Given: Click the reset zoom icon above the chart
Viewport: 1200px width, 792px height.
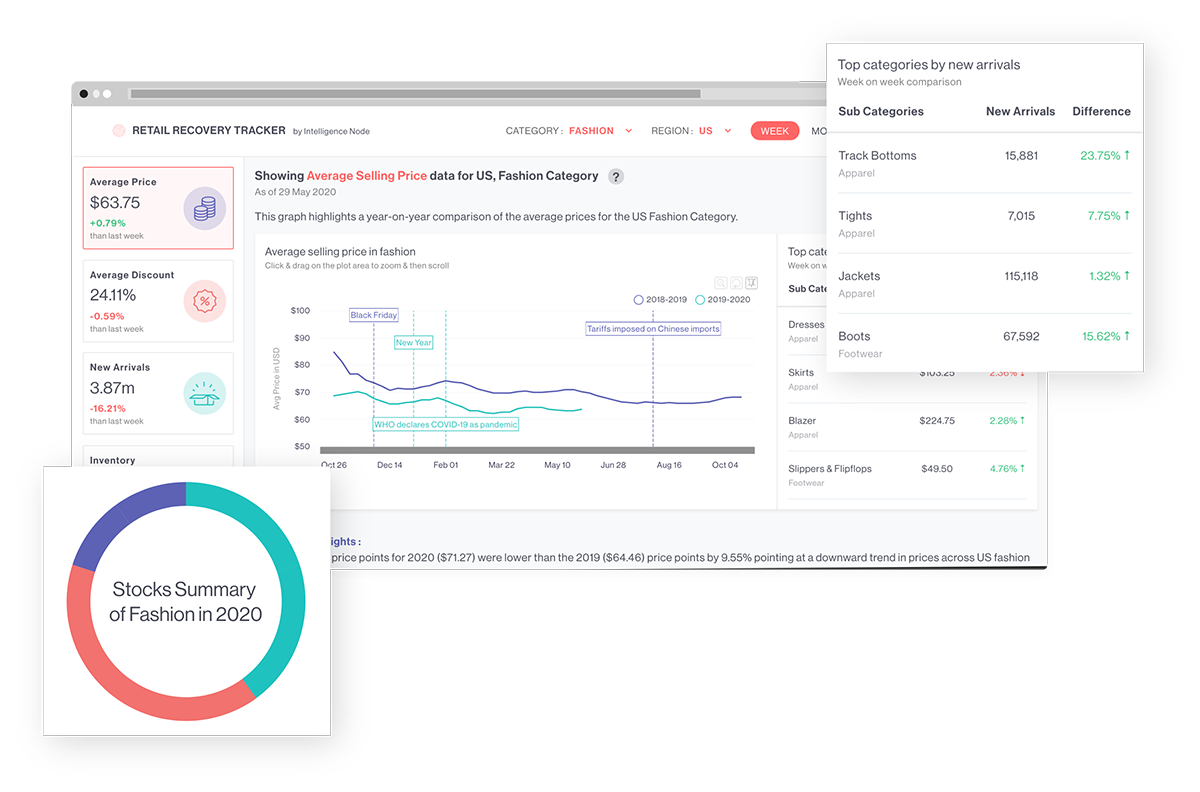Looking at the screenshot, I should (x=736, y=283).
